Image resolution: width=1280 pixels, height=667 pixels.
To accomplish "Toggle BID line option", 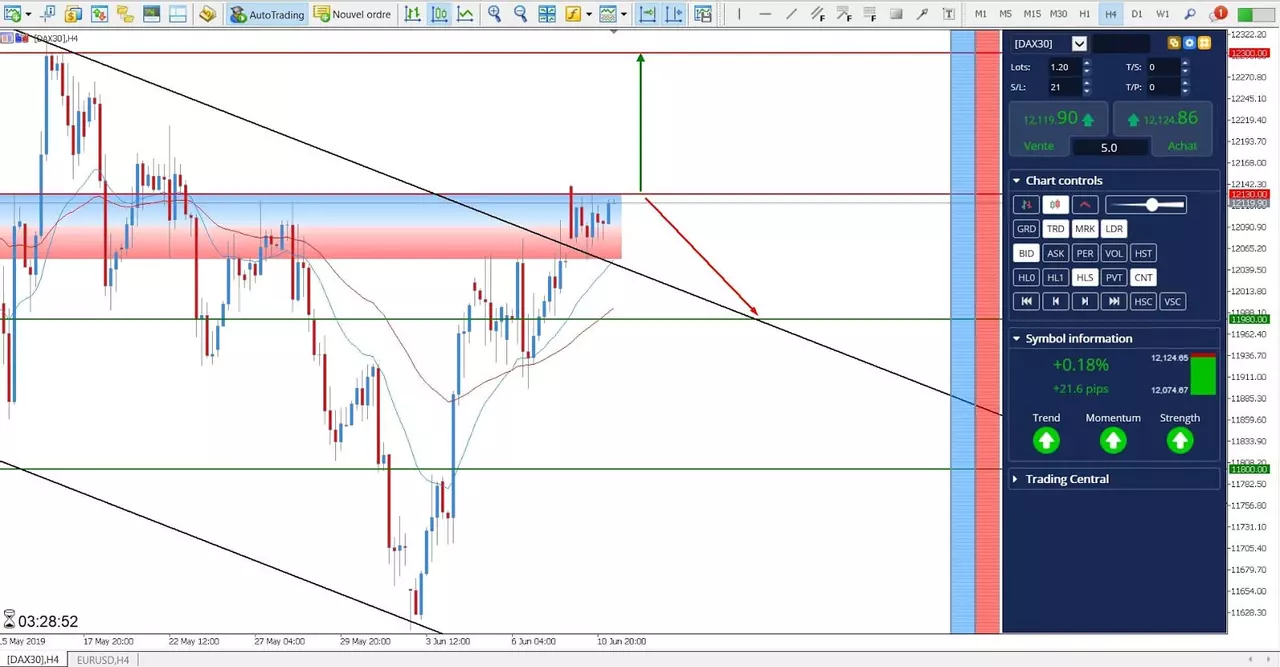I will (x=1026, y=253).
